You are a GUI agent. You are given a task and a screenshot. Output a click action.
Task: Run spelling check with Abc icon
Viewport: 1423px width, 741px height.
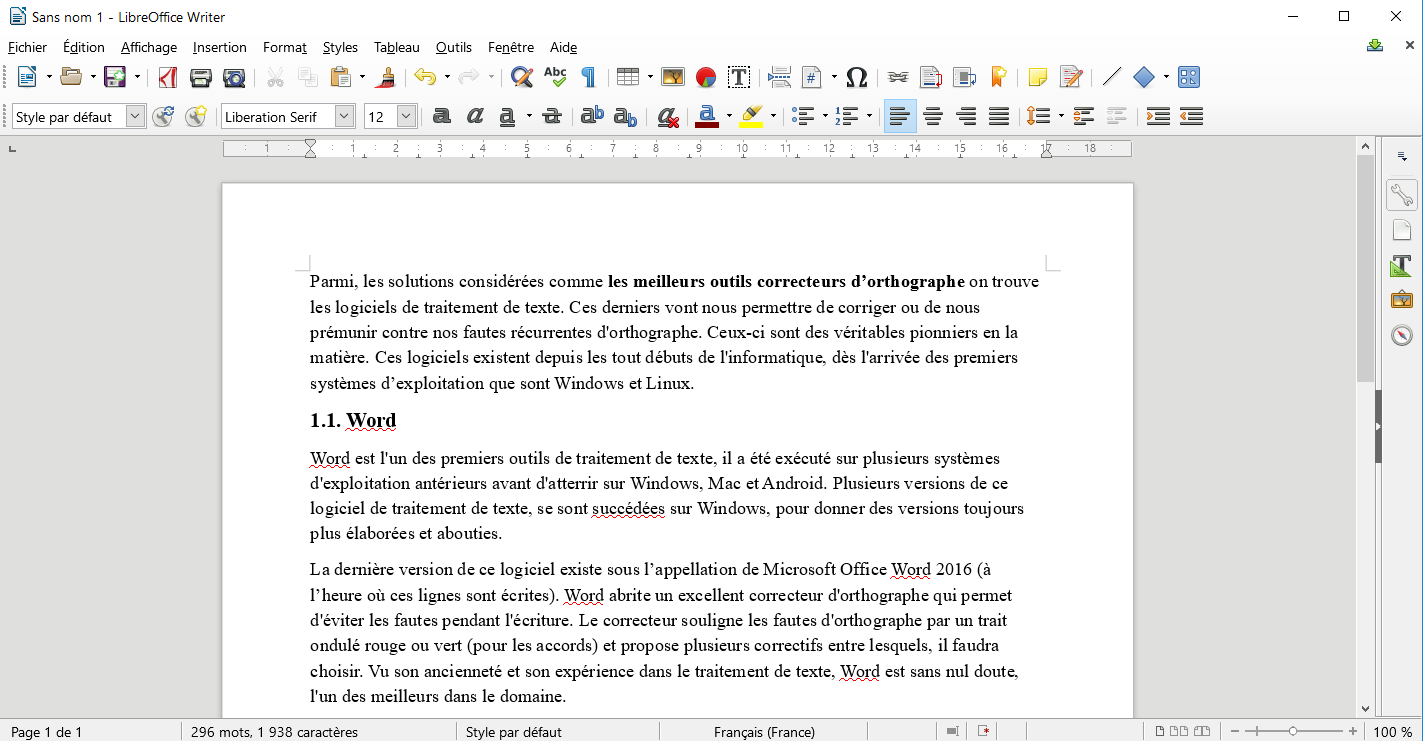coord(555,77)
